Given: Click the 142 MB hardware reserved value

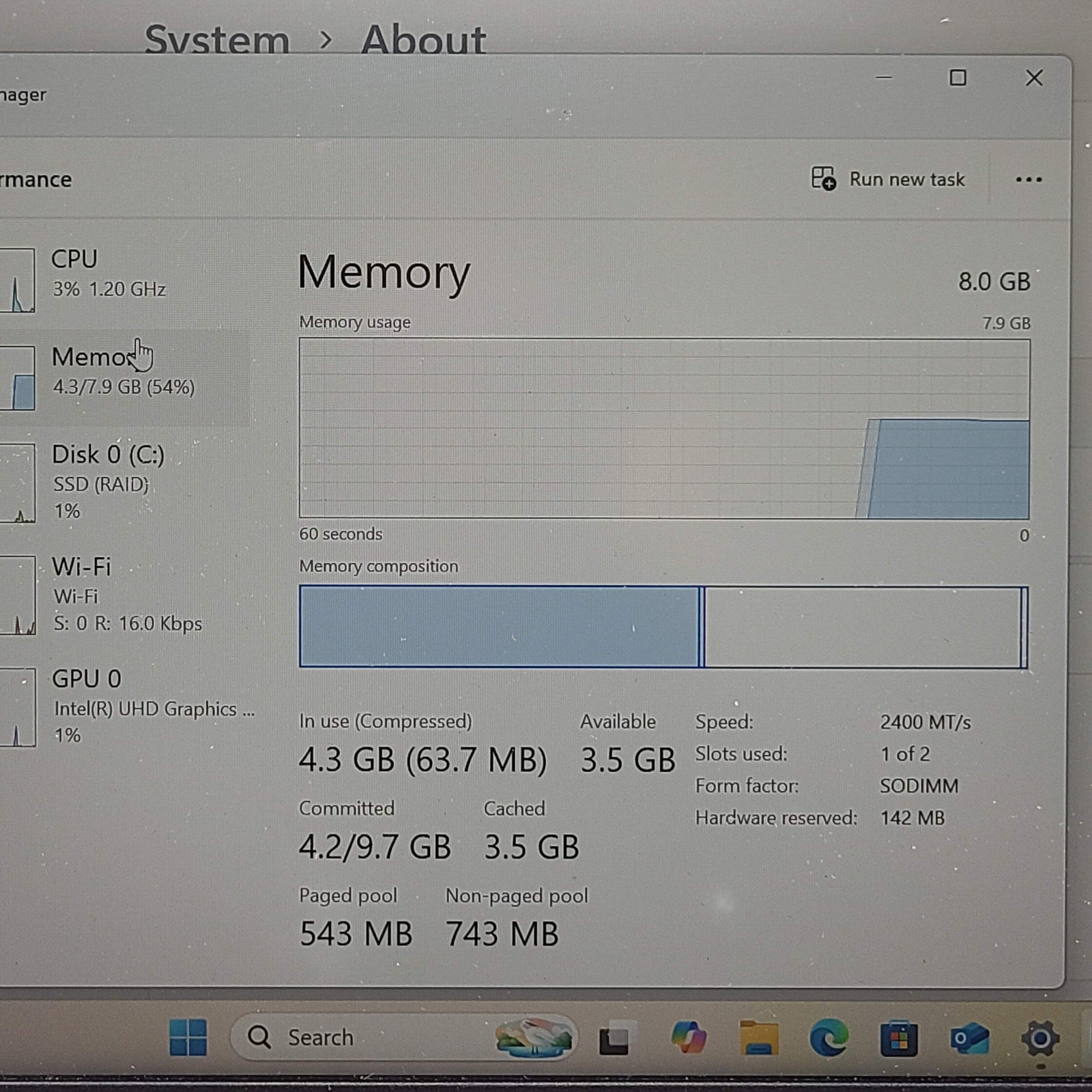Looking at the screenshot, I should click(x=913, y=818).
